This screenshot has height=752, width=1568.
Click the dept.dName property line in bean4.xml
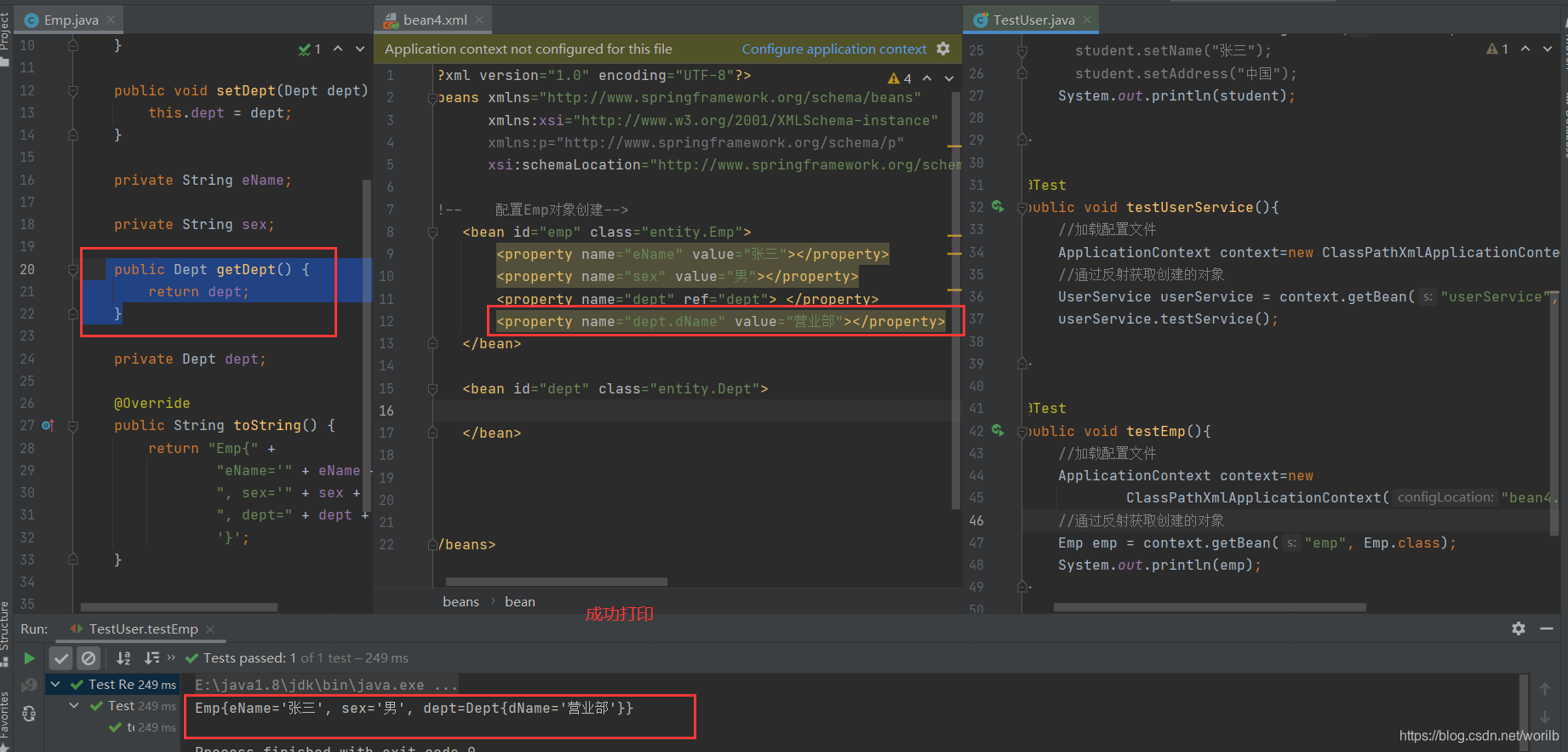[720, 321]
